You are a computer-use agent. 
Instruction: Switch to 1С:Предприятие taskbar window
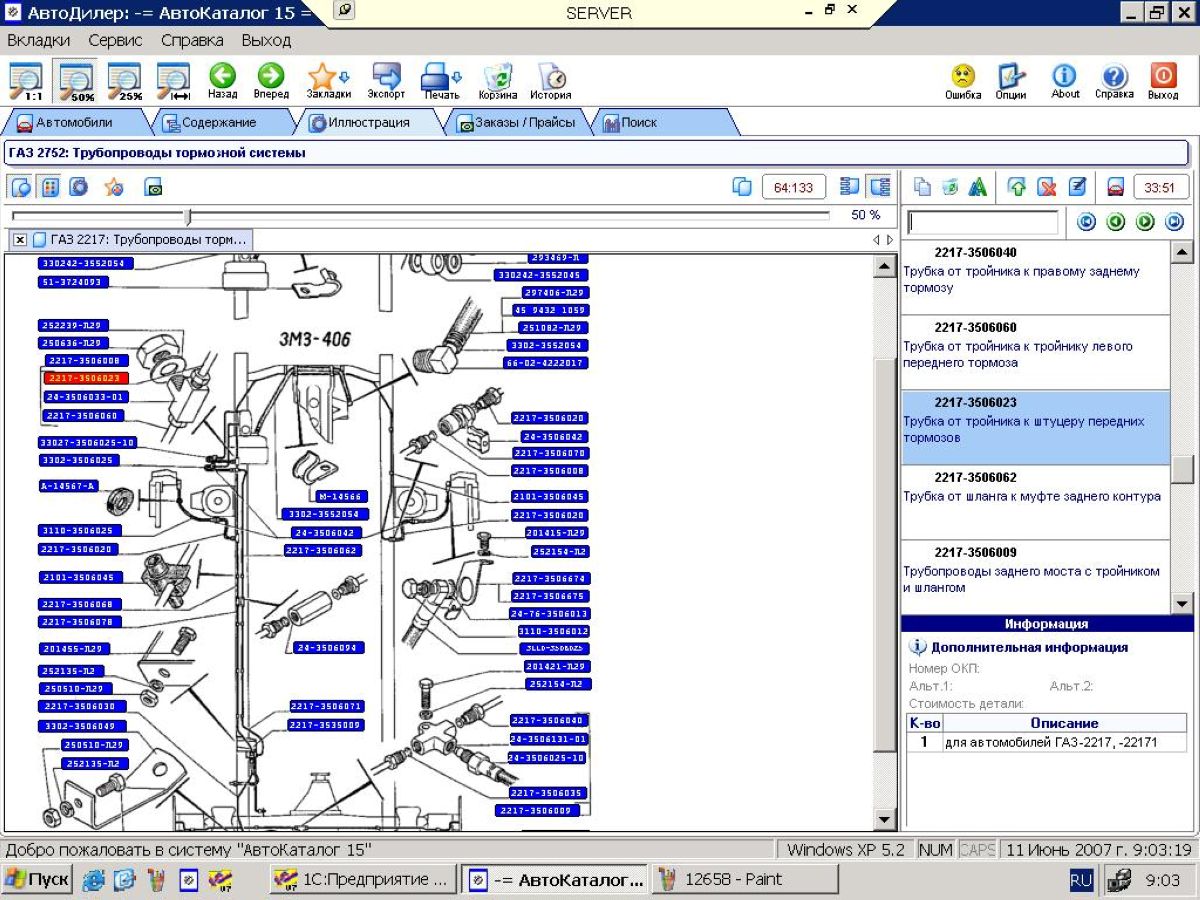click(x=364, y=880)
